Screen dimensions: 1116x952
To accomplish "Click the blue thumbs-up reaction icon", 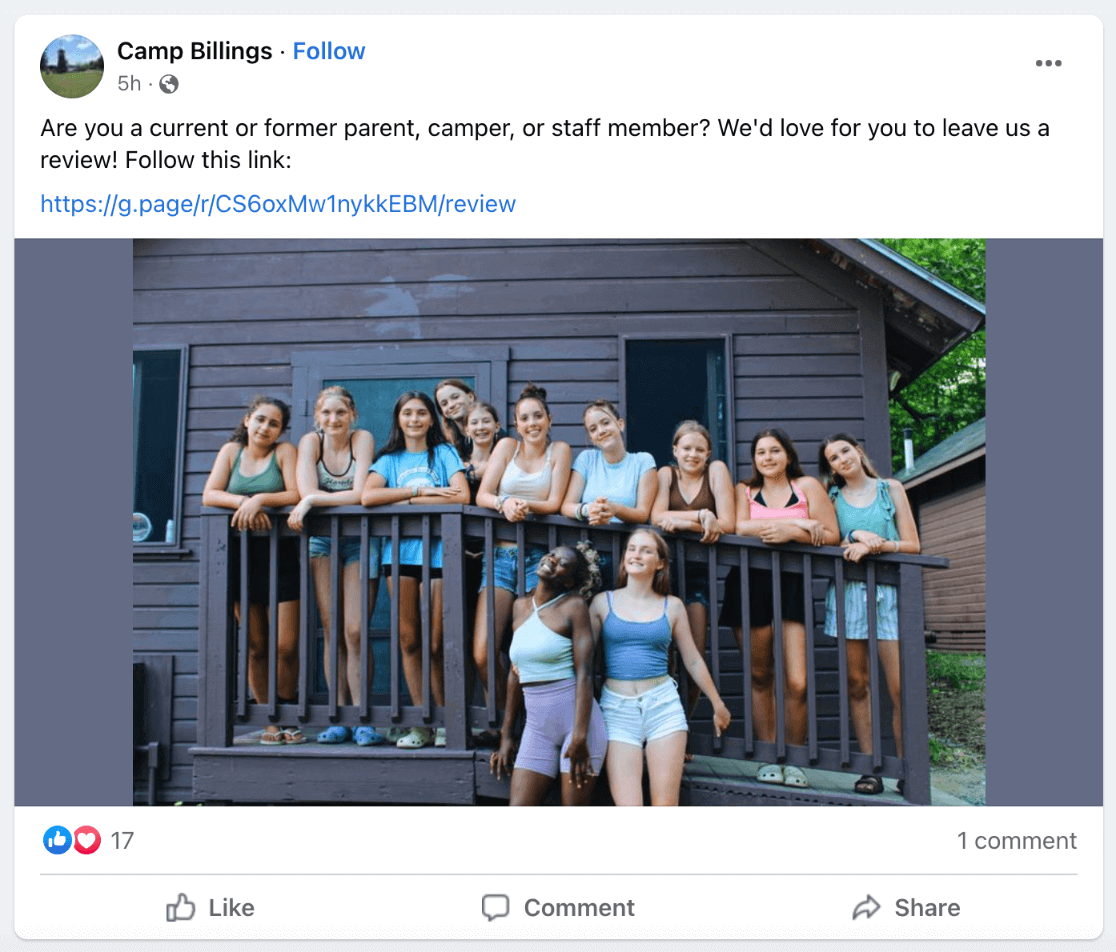I will point(57,841).
